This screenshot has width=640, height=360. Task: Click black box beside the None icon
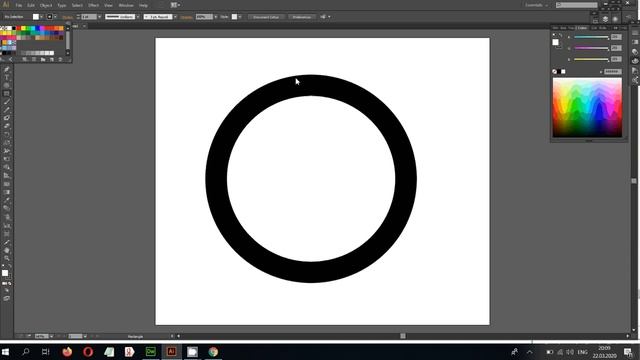[x=559, y=71]
